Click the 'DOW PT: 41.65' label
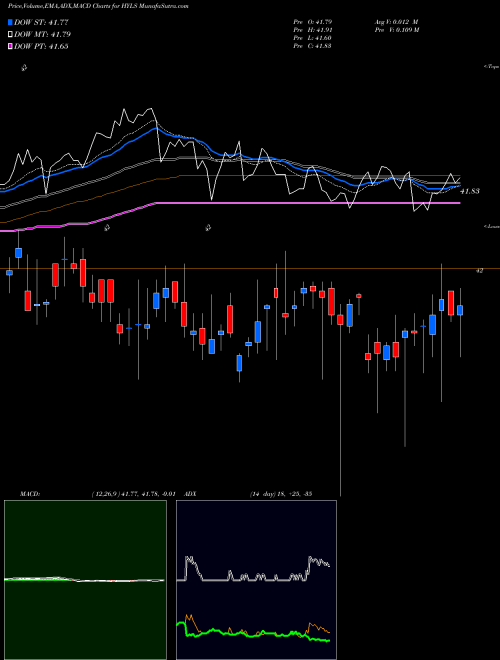The height and width of the screenshot is (660, 500). (41, 46)
